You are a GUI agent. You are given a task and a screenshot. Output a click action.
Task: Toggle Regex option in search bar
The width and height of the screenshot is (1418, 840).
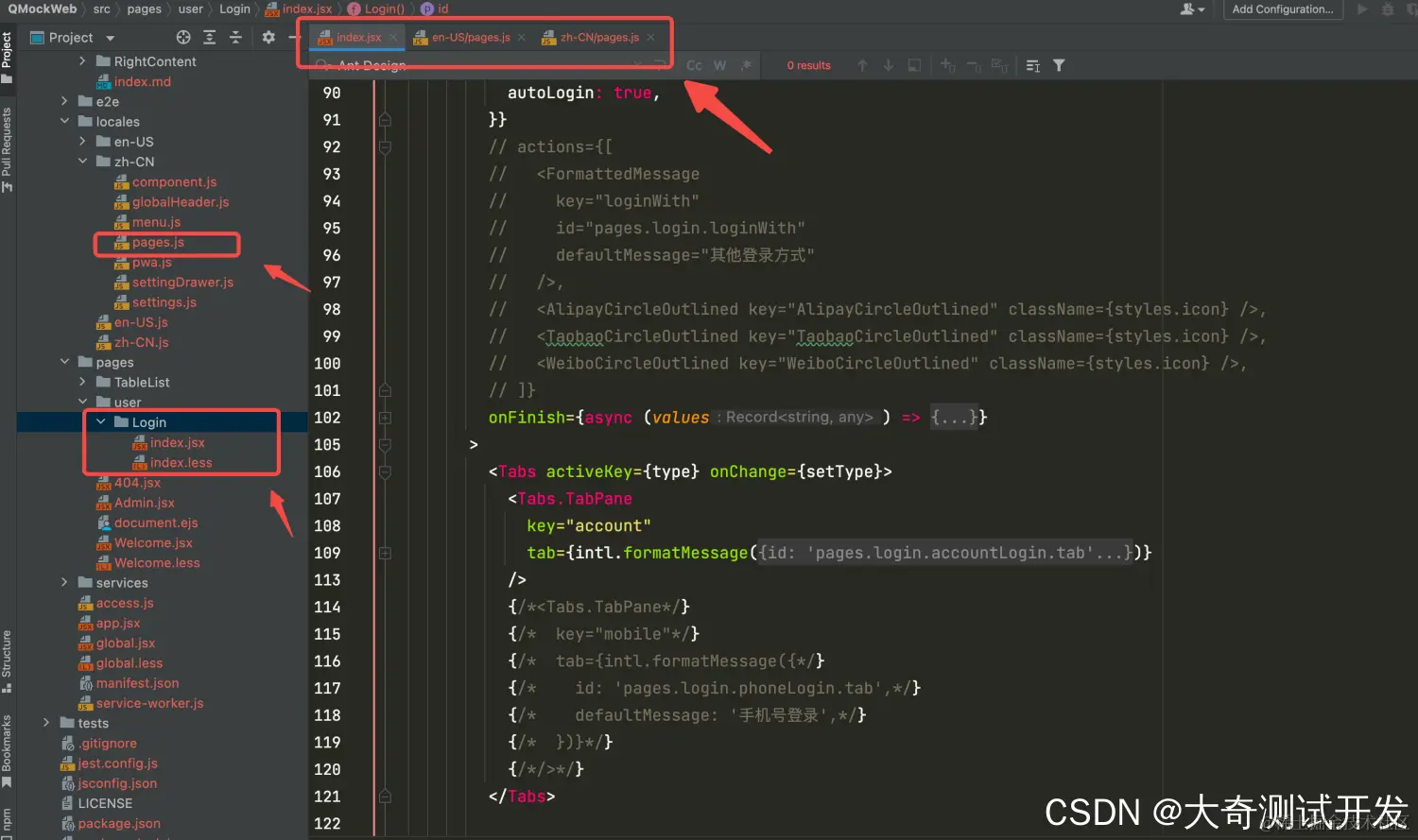(746, 65)
